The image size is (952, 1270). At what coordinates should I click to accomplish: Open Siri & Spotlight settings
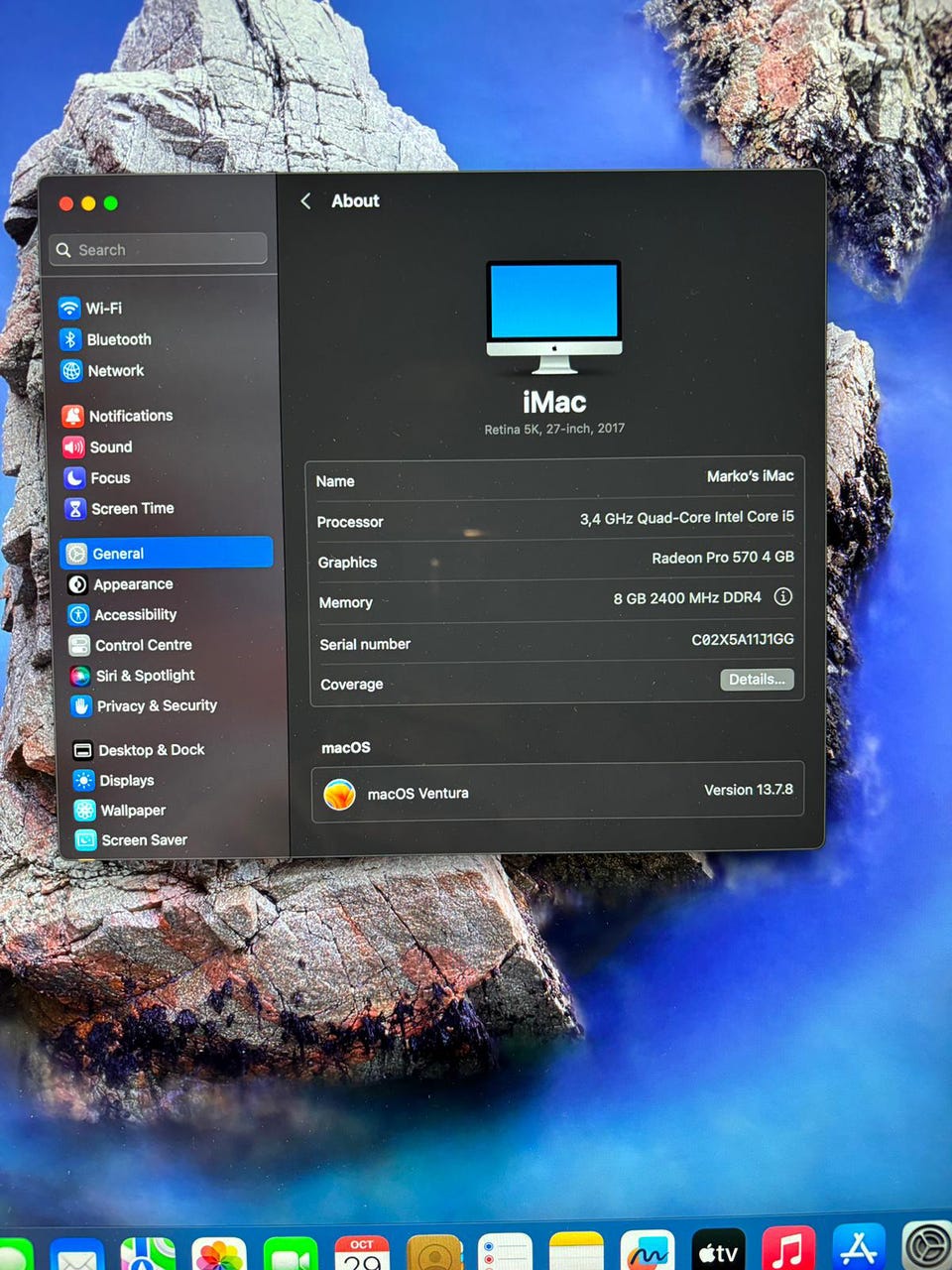[x=133, y=676]
